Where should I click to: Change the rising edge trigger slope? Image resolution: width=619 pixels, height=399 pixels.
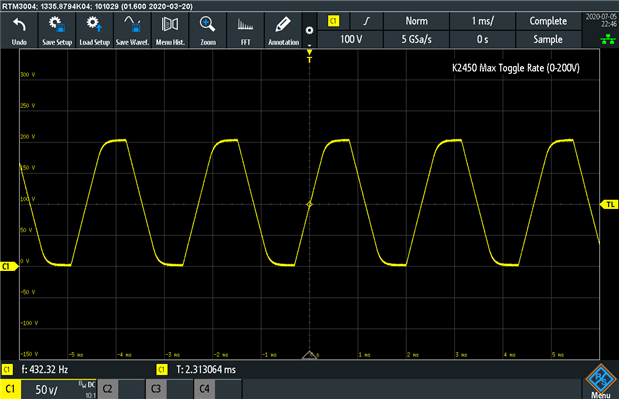[x=367, y=21]
